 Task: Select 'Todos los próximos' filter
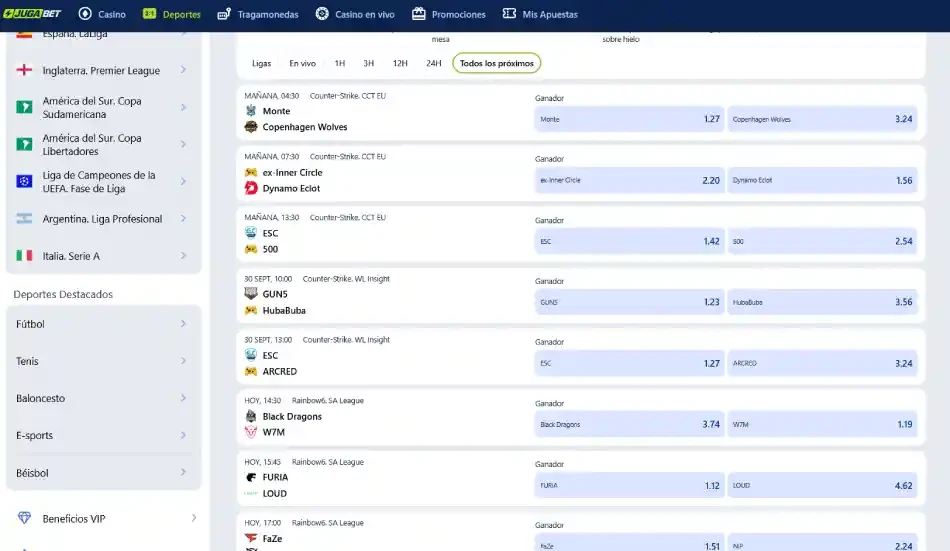[x=496, y=63]
